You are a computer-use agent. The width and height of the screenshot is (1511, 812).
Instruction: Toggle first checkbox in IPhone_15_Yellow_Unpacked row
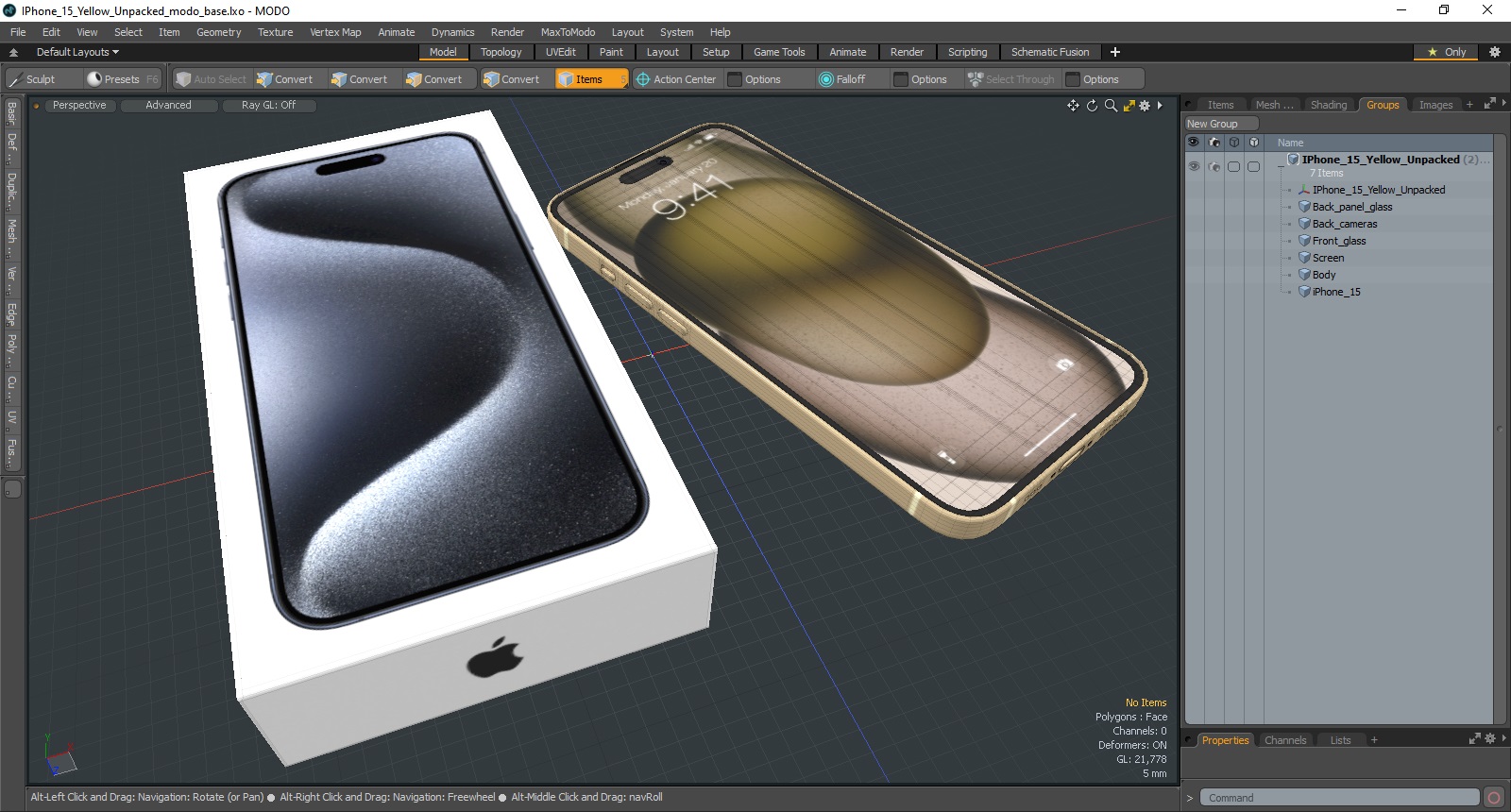pyautogui.click(x=1233, y=166)
